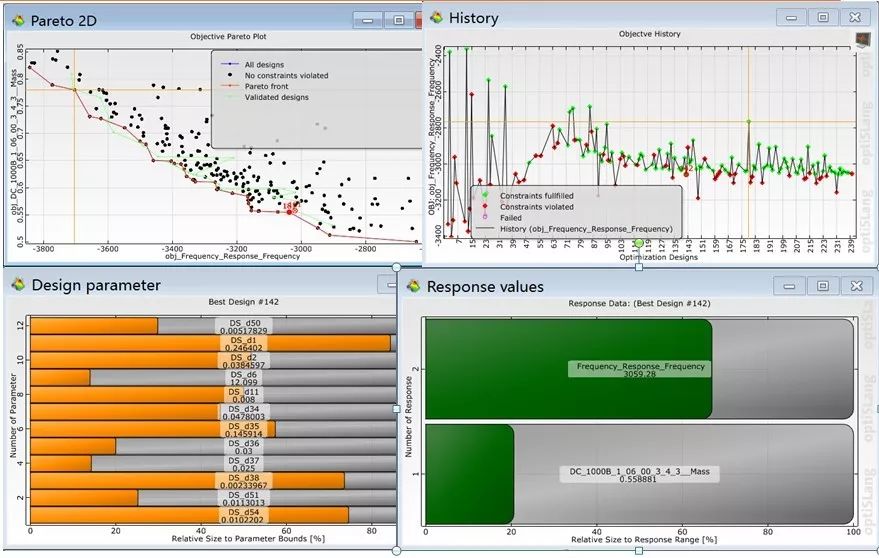Click the 'Objective Pareto Plot' title
This screenshot has height=558, width=879.
point(228,36)
